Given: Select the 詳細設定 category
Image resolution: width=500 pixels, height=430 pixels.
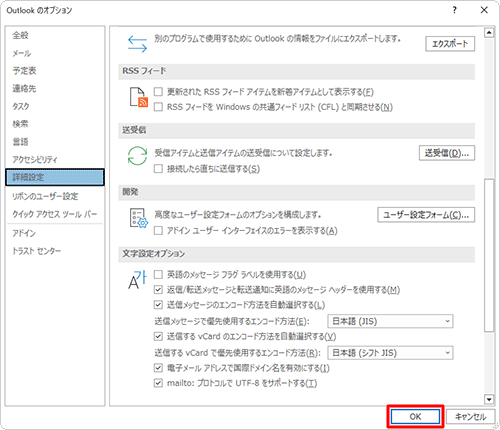Looking at the screenshot, I should [x=55, y=177].
